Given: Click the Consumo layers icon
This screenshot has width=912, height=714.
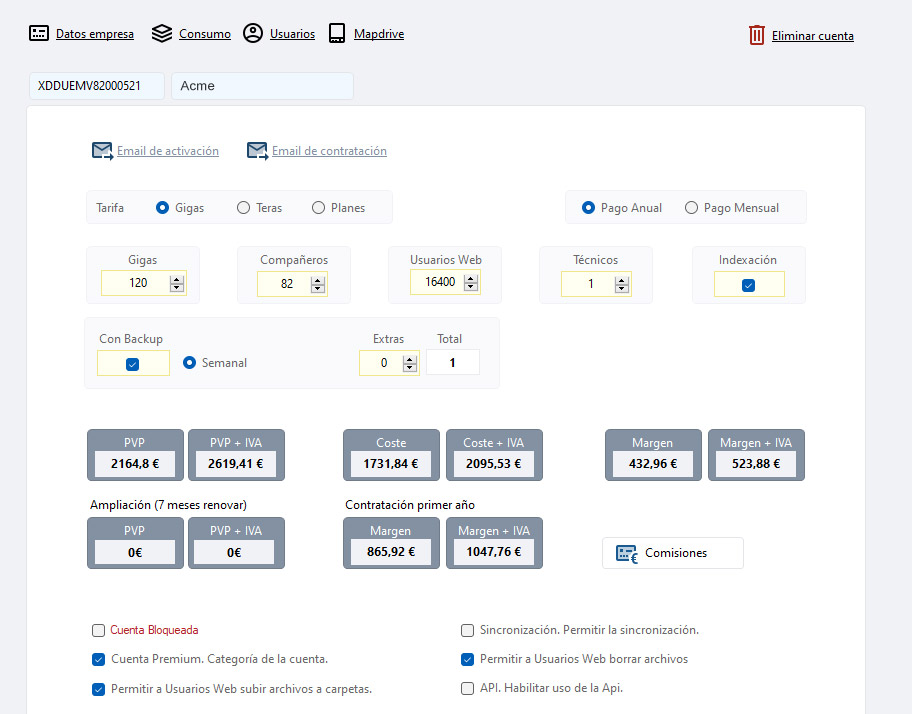Looking at the screenshot, I should [162, 33].
